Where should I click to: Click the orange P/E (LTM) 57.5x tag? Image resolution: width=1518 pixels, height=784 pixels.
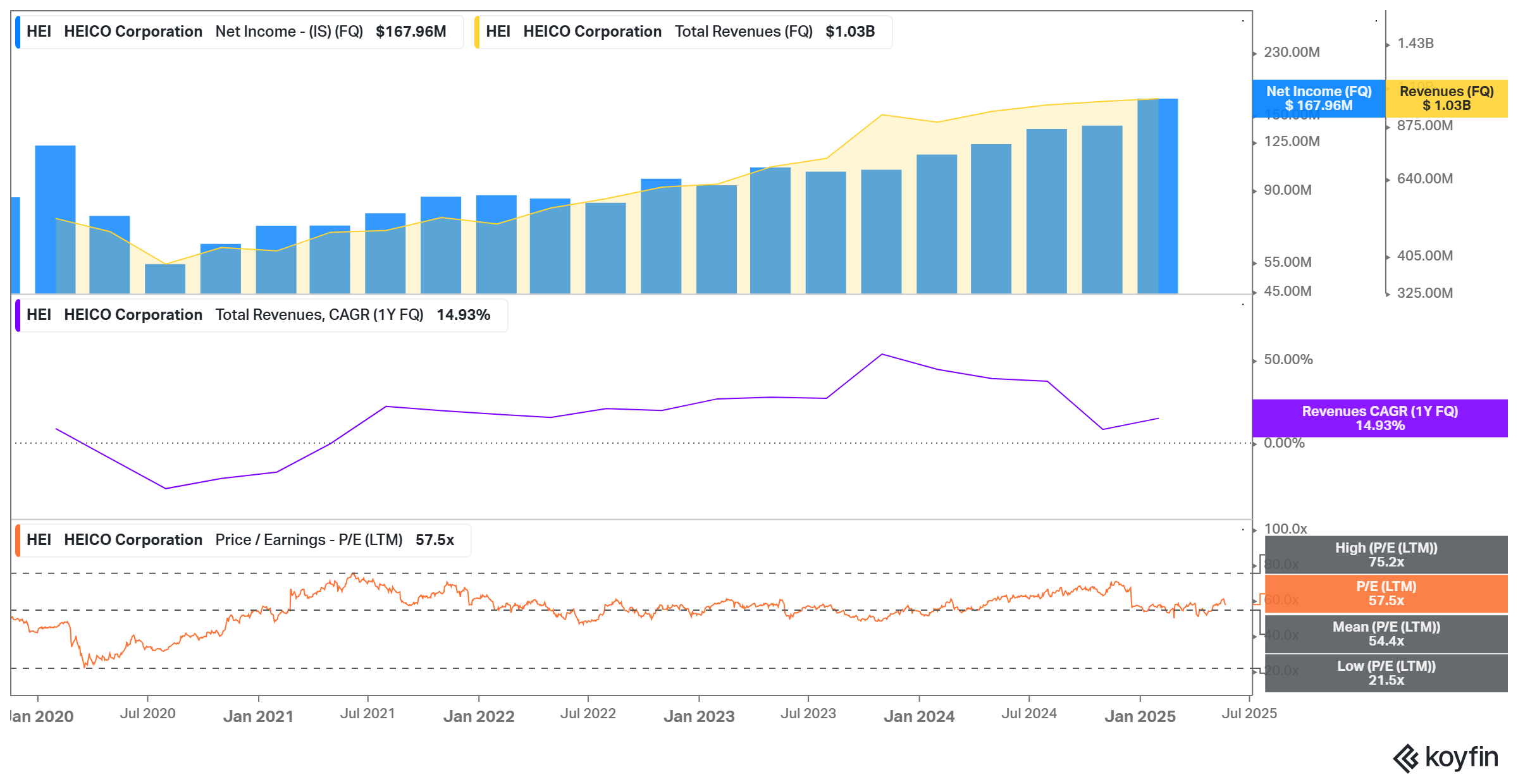[1386, 593]
